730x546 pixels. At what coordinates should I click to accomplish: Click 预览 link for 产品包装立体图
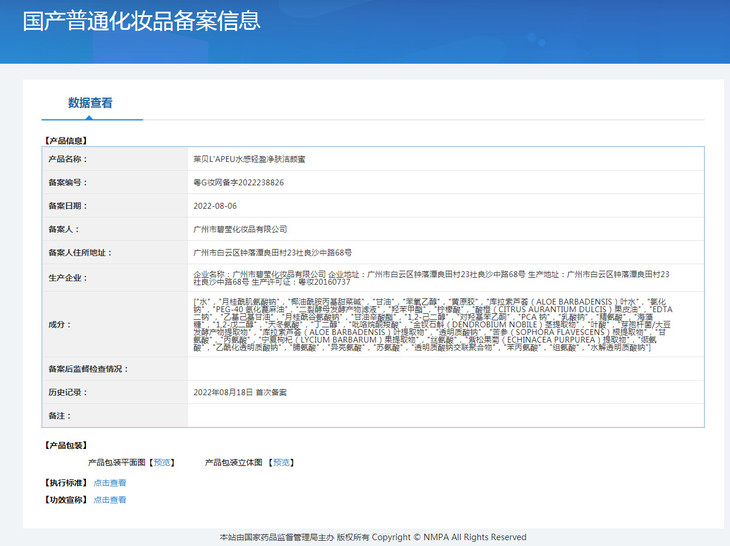[x=279, y=463]
